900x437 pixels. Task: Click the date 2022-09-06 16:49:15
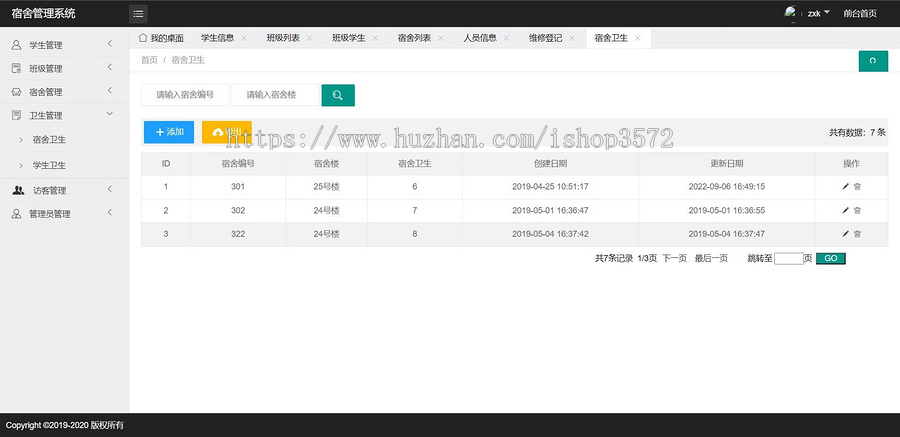727,187
